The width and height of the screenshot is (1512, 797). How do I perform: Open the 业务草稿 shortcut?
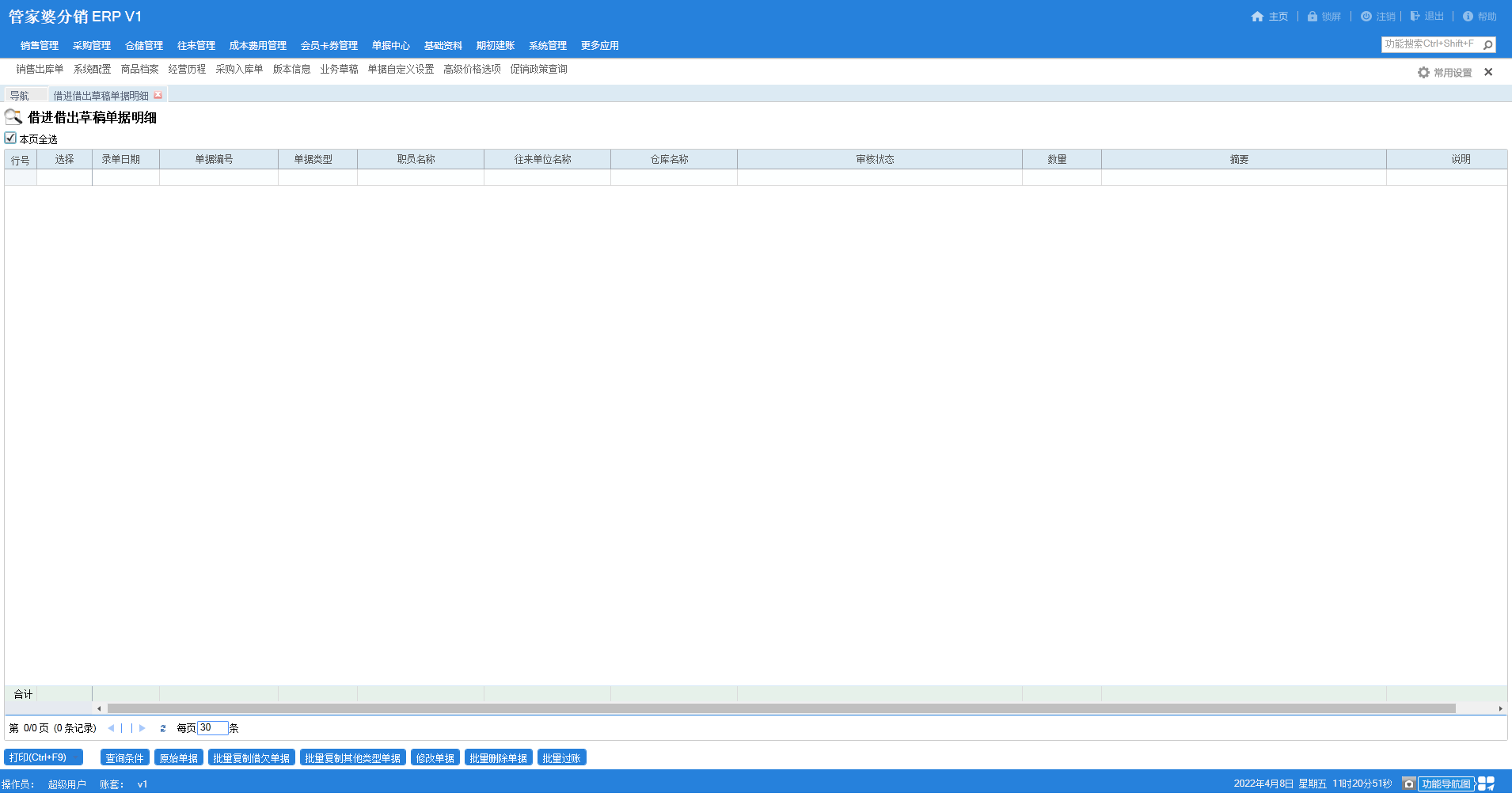(339, 70)
